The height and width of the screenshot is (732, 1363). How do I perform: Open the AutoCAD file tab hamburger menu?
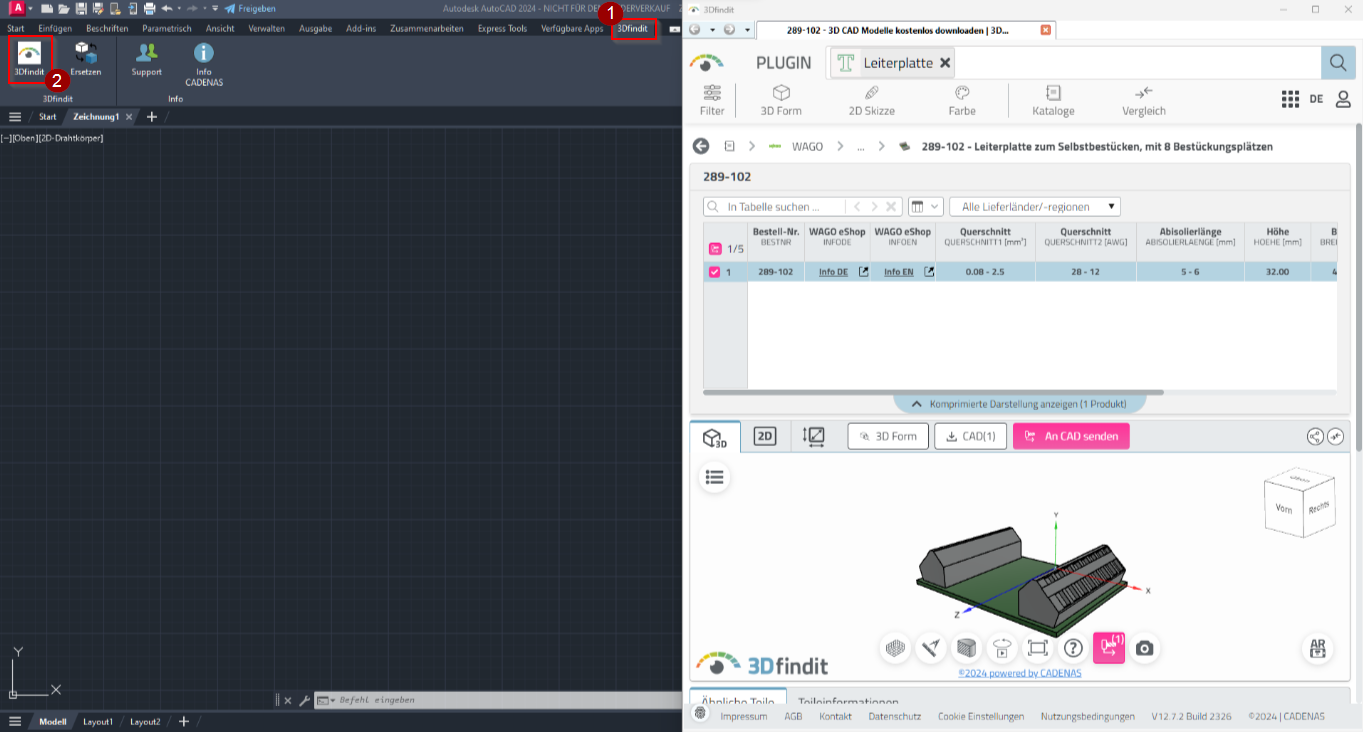pyautogui.click(x=15, y=117)
